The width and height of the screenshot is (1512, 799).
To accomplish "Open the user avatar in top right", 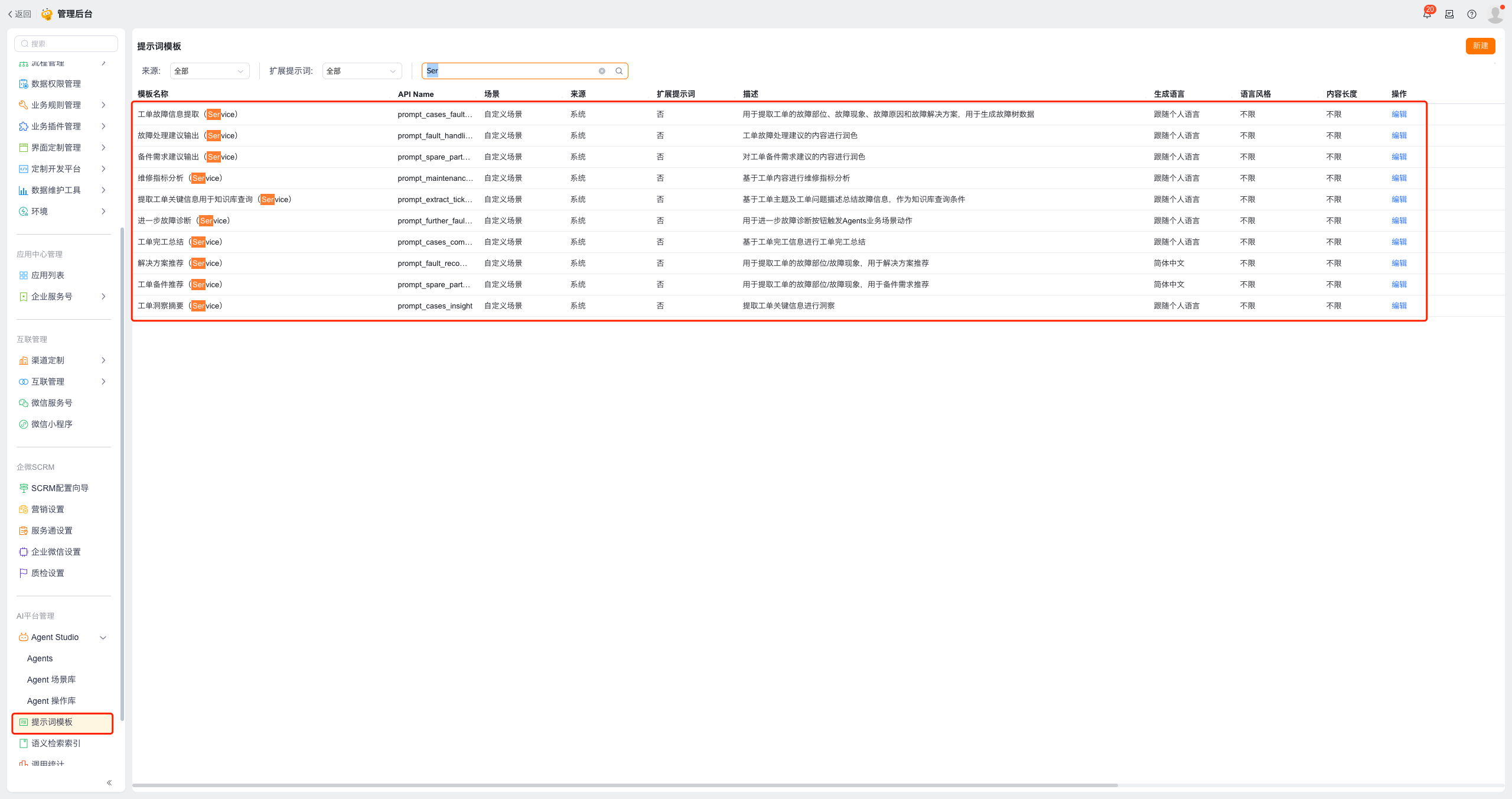I will (x=1495, y=14).
